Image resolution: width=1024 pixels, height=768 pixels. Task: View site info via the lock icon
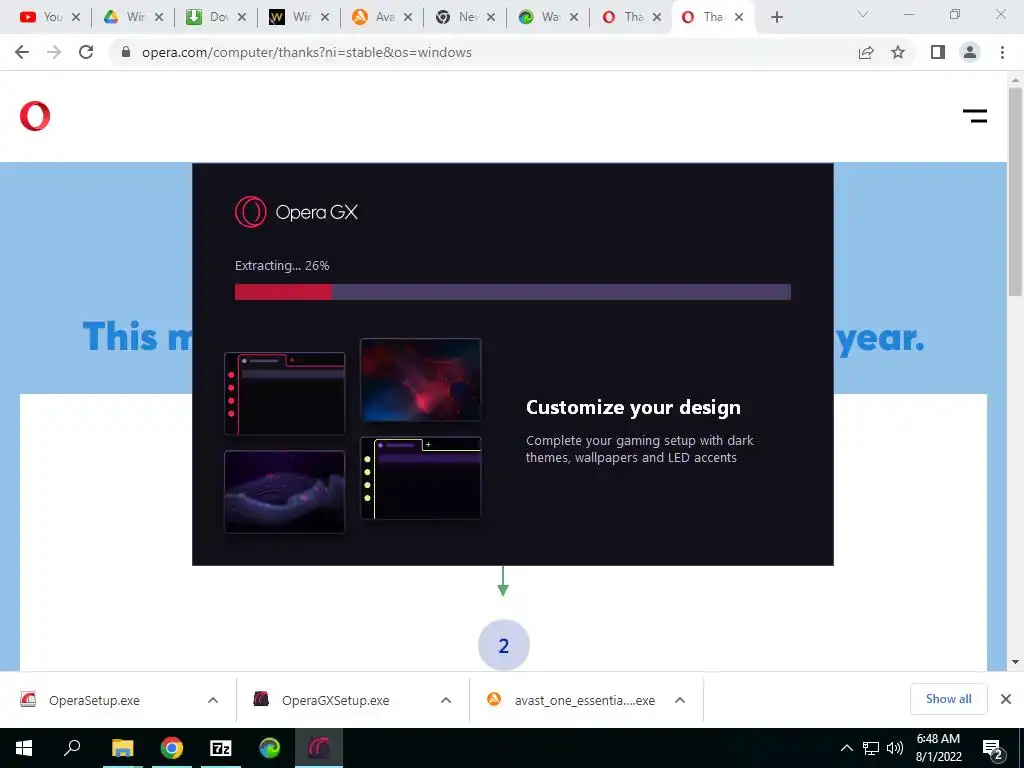pyautogui.click(x=126, y=52)
